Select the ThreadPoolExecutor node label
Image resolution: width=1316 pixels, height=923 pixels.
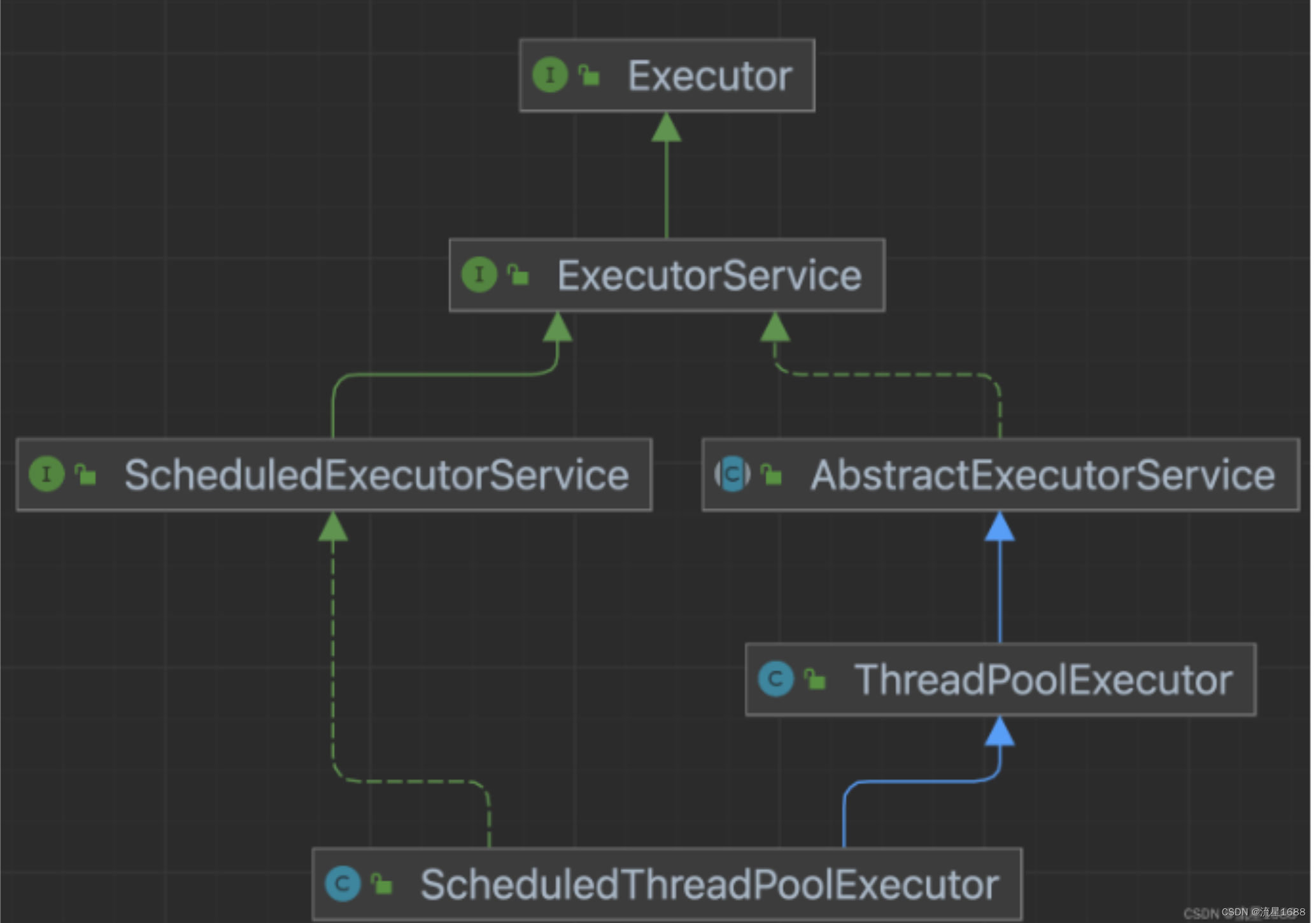pyautogui.click(x=1044, y=680)
